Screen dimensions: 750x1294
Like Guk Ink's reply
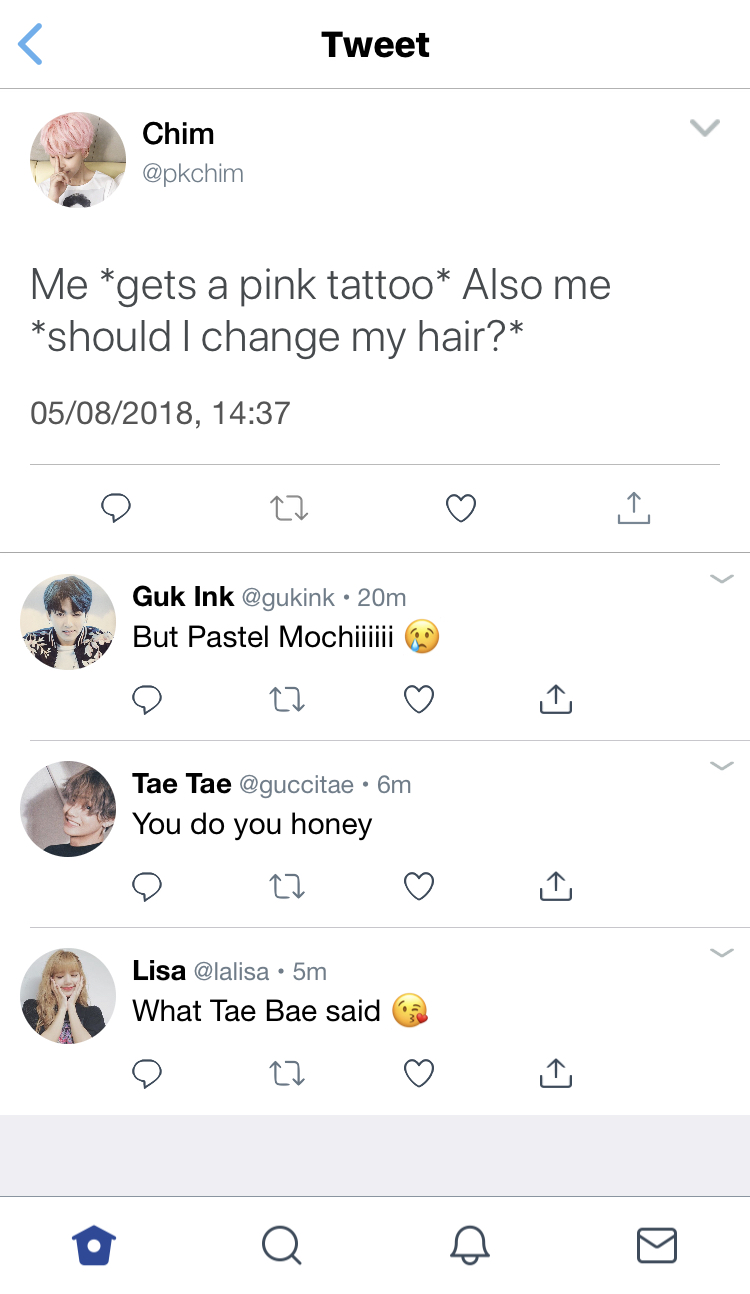pyautogui.click(x=419, y=700)
